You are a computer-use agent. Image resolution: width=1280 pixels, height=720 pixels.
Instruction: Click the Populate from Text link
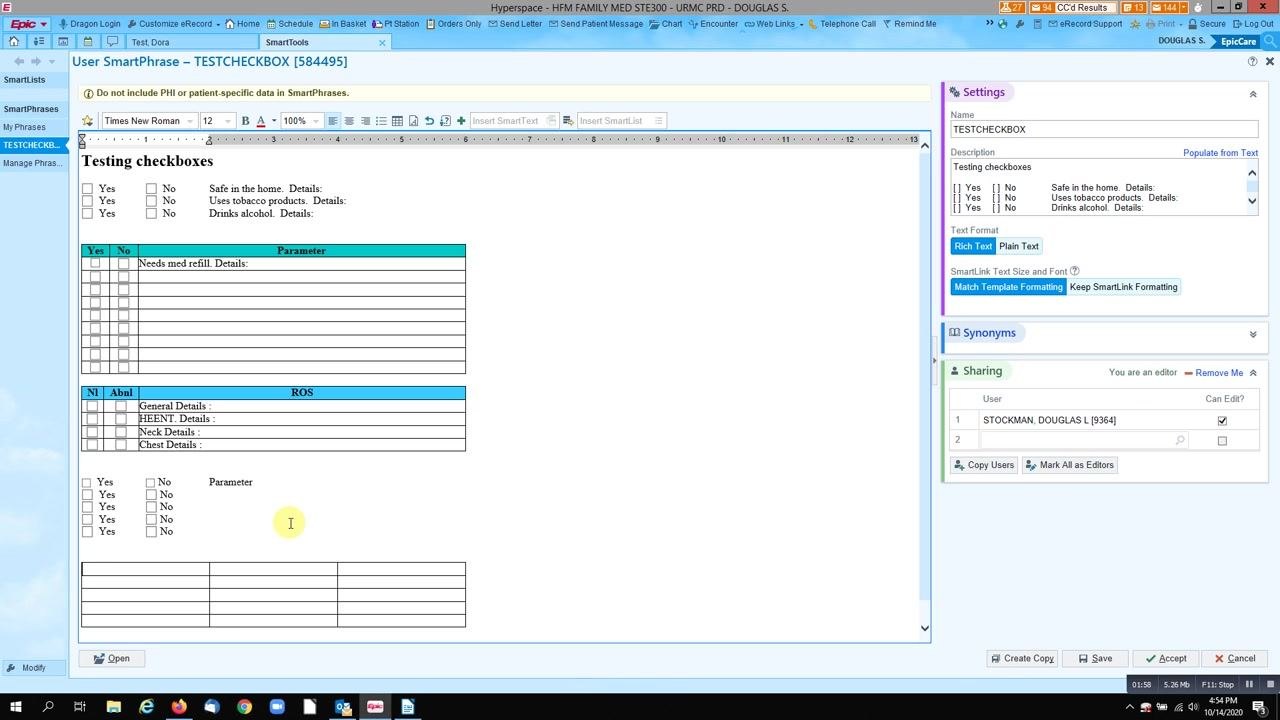pyautogui.click(x=1220, y=153)
